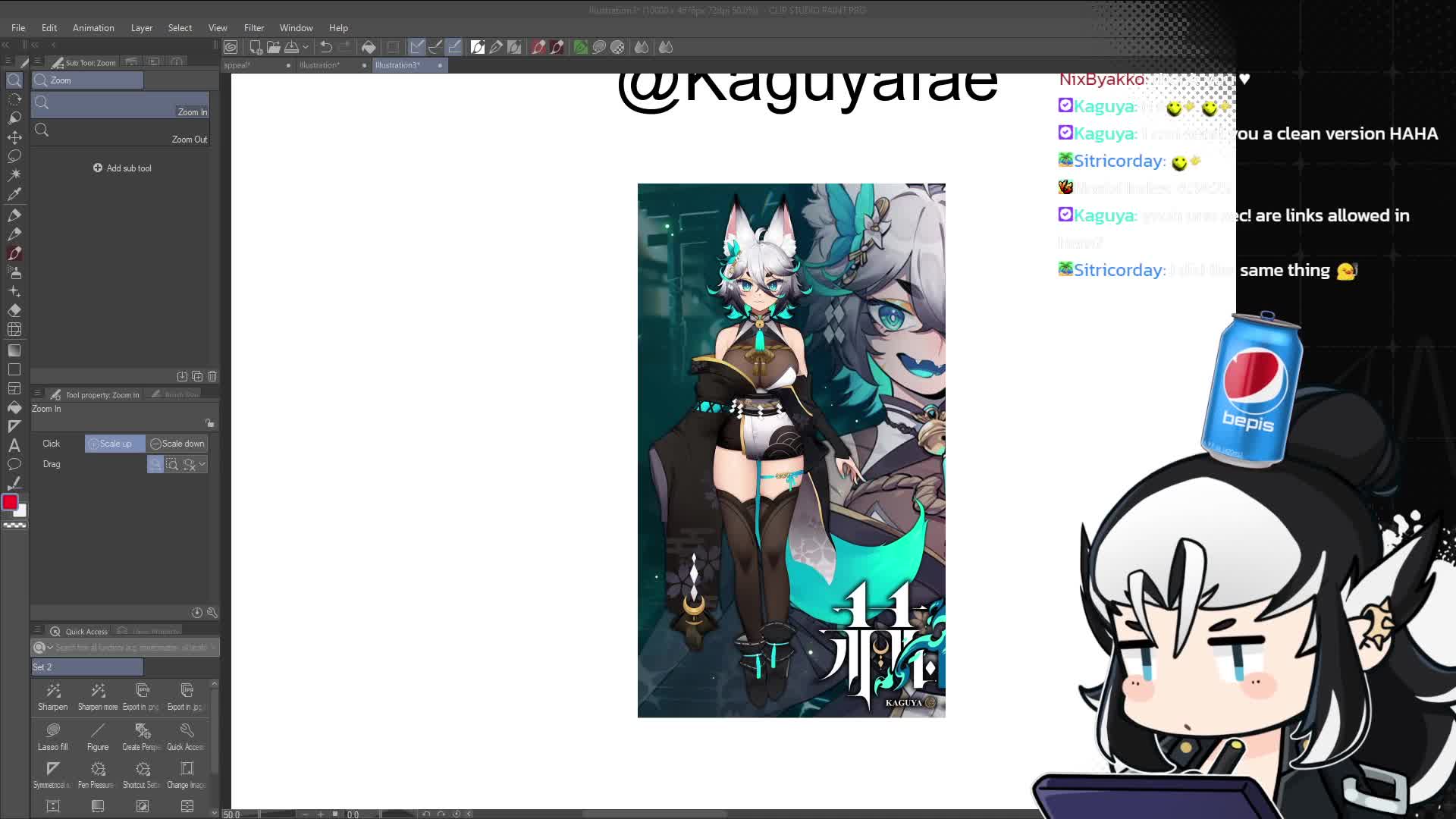The height and width of the screenshot is (819, 1456).
Task: Click the transparent color swatch
Action: pyautogui.click(x=14, y=525)
